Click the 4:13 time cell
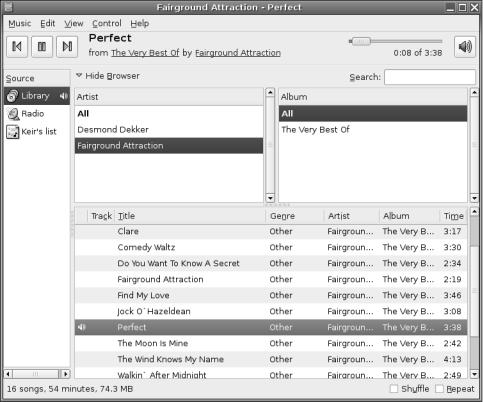This screenshot has width=483, height=402. pos(452,359)
